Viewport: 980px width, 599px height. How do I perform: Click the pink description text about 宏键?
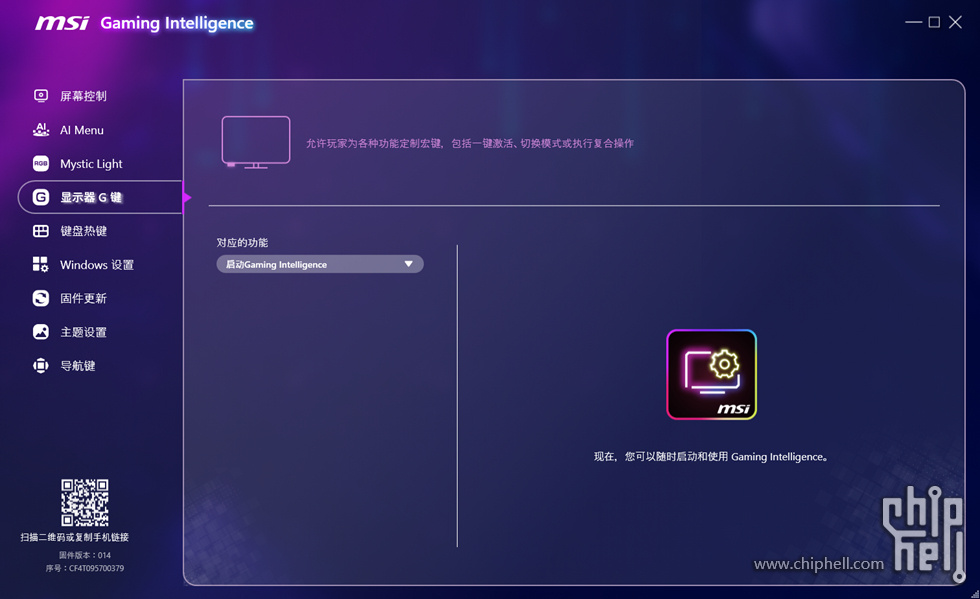pyautogui.click(x=469, y=143)
